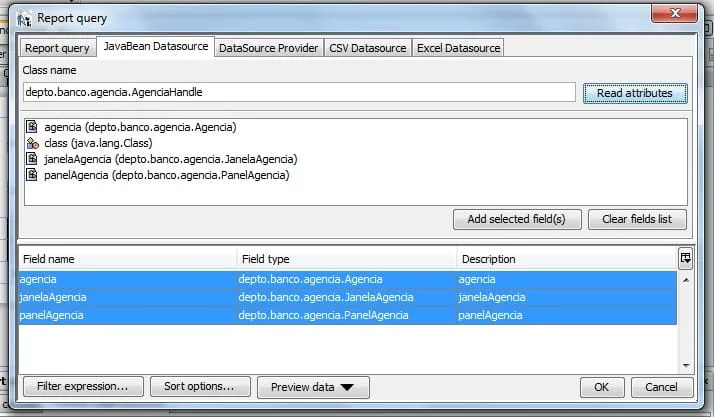Select class (java.lang.Class) attribute row
Image resolution: width=714 pixels, height=417 pixels.
point(98,143)
